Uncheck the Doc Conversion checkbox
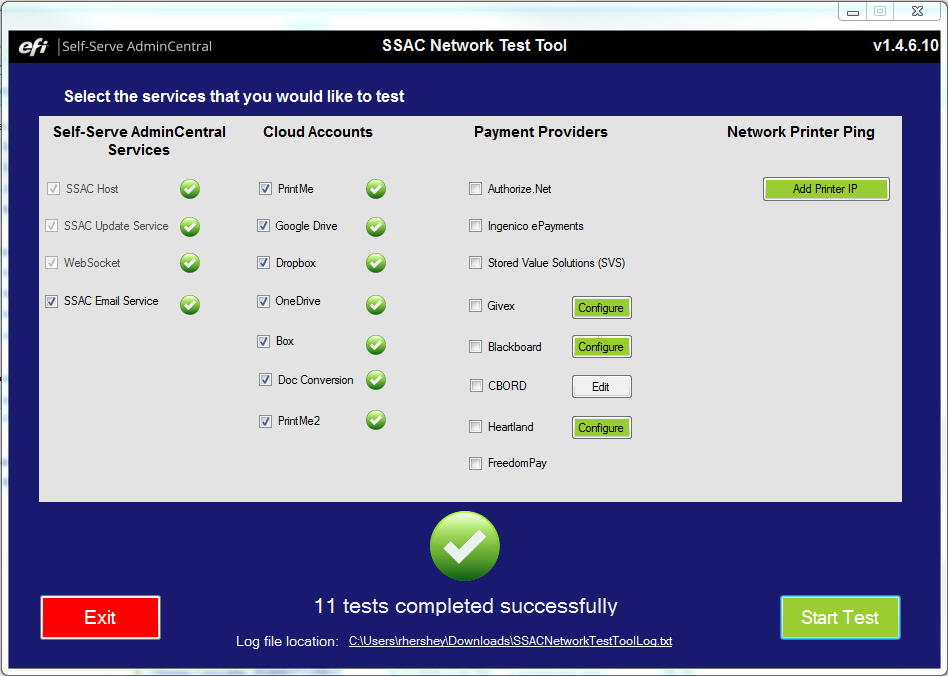Screen dimensions: 948x676 coord(265,380)
